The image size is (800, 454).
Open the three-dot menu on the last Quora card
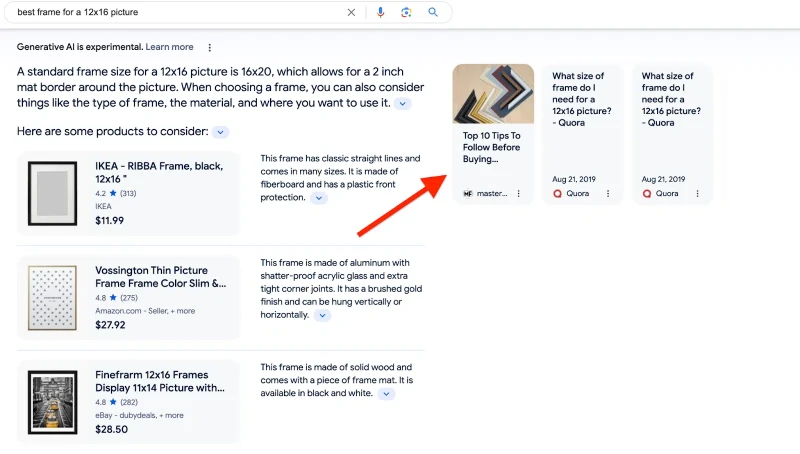click(x=697, y=194)
